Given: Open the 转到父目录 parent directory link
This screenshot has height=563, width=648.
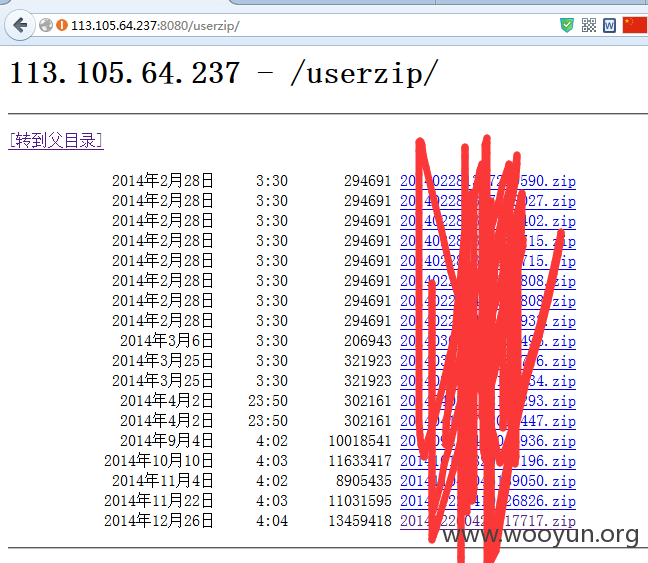Looking at the screenshot, I should pos(56,141).
